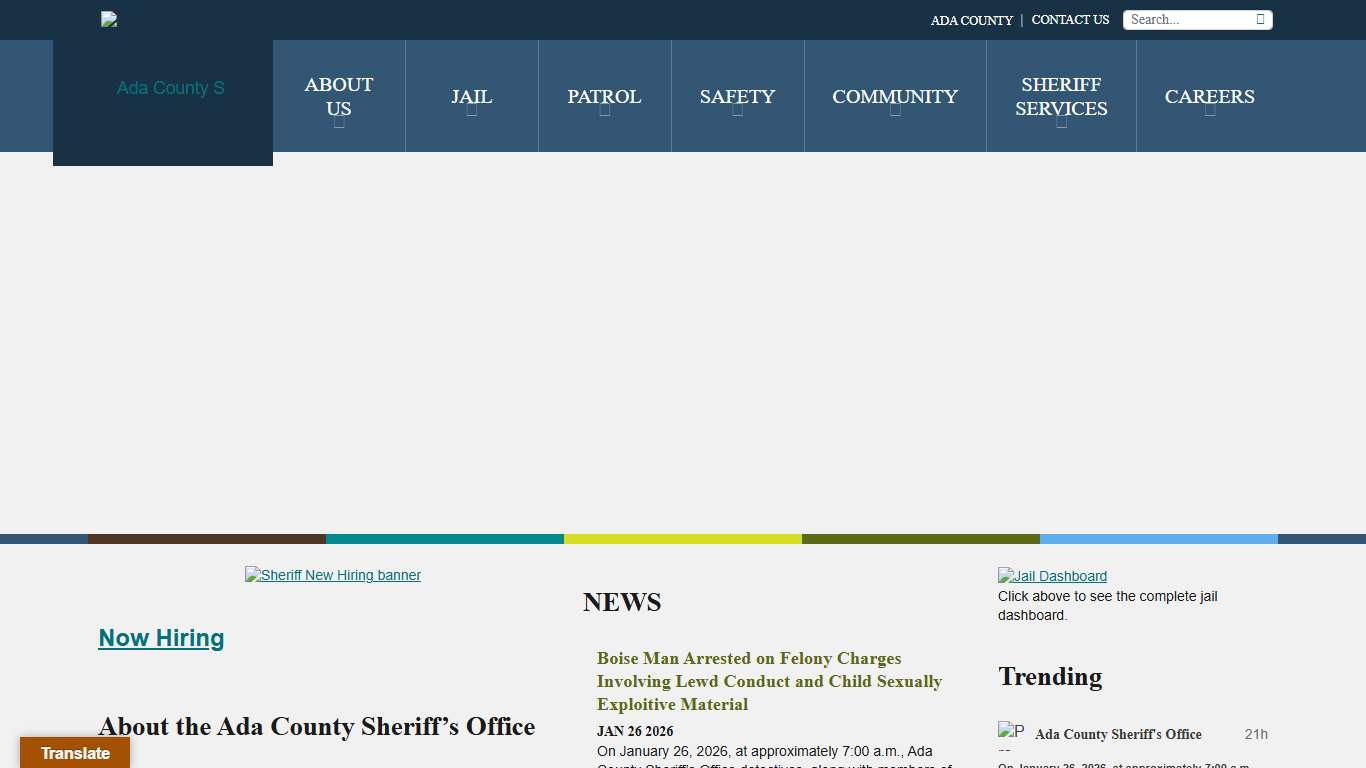
Task: Open the Sheriff New Hiring banner image
Action: 333,575
